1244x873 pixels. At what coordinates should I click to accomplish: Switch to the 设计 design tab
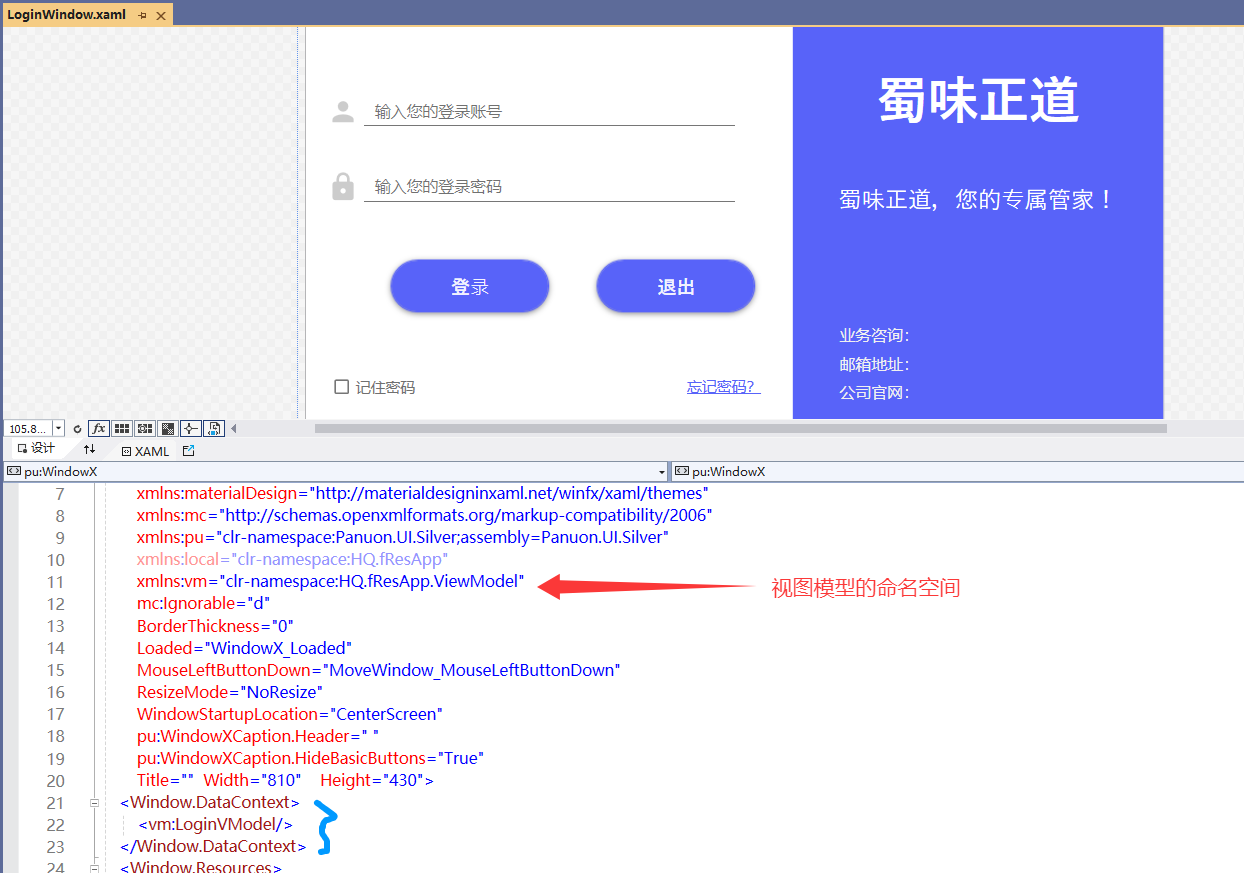36,449
